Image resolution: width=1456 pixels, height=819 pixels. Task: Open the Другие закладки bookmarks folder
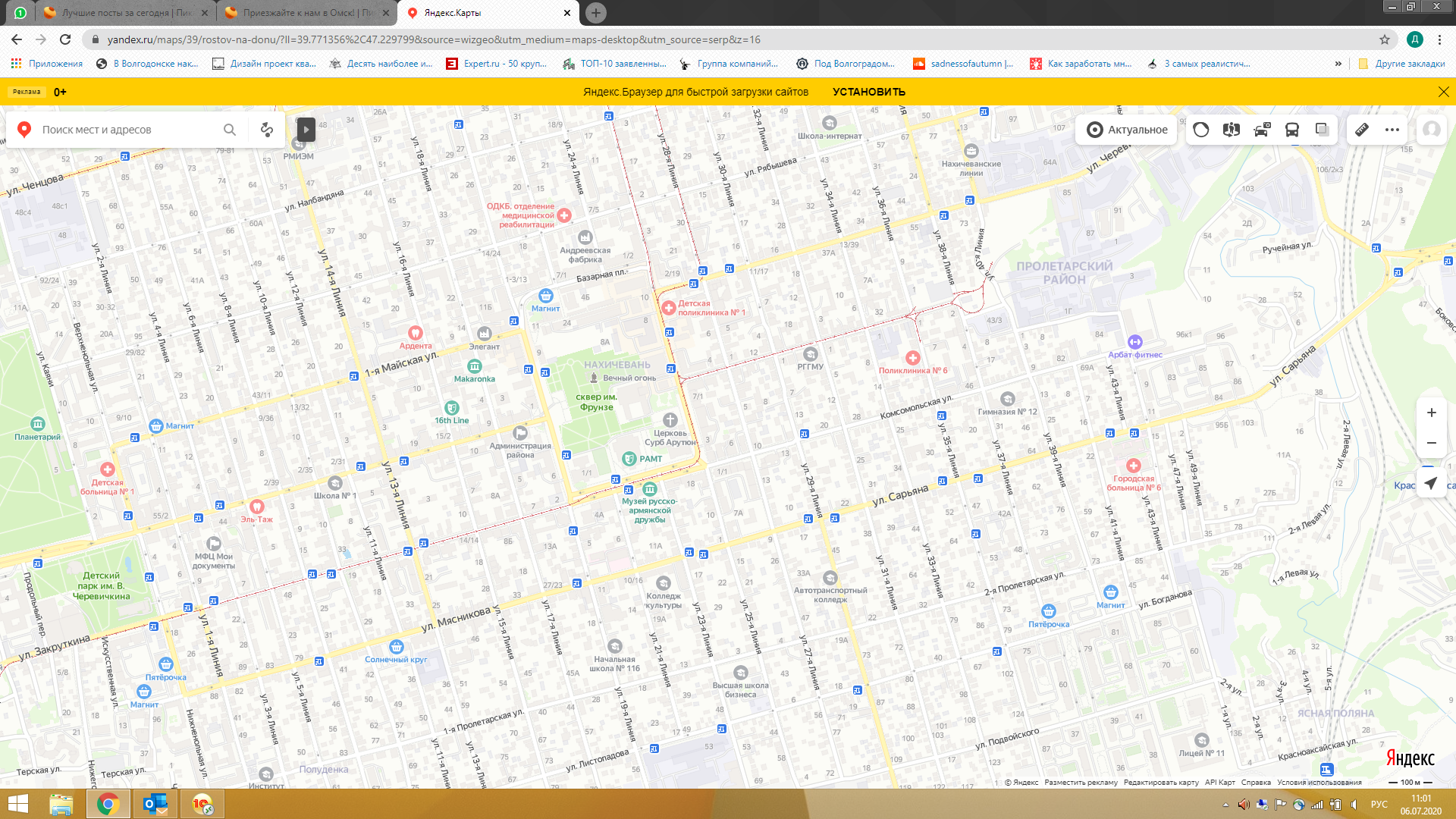[1401, 64]
